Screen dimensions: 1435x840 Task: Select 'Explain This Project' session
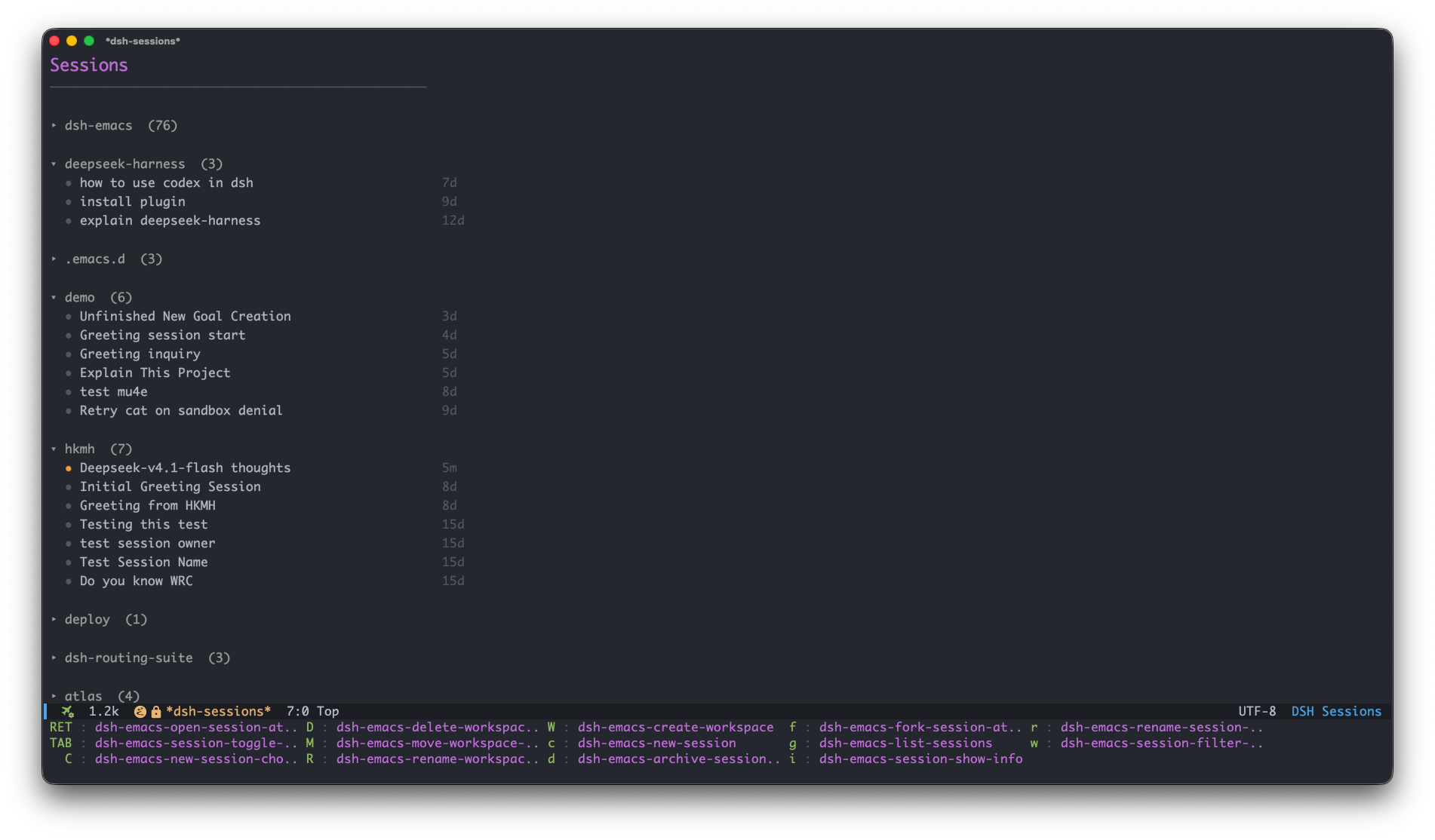pyautogui.click(x=155, y=372)
